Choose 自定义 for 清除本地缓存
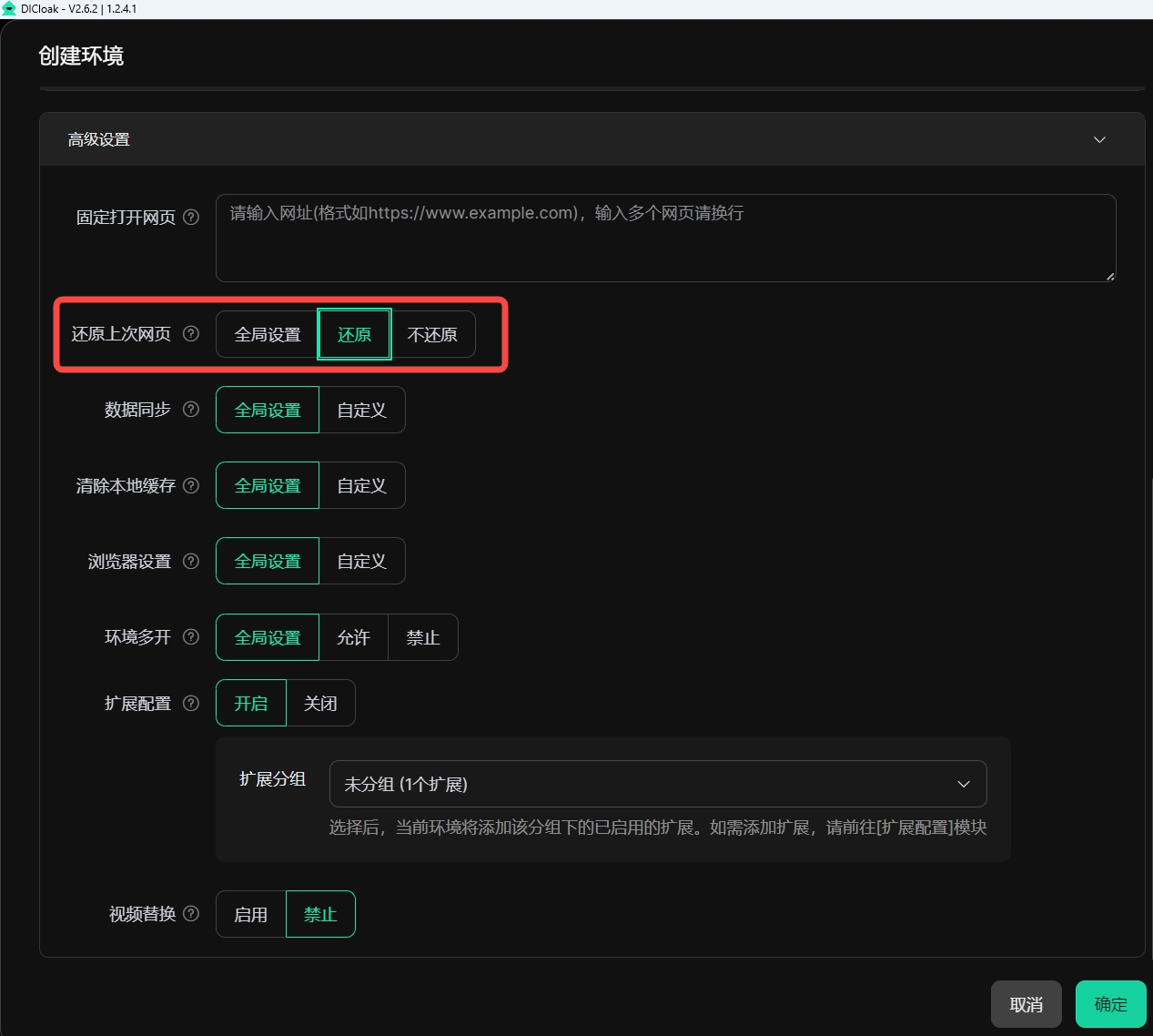 [x=362, y=486]
